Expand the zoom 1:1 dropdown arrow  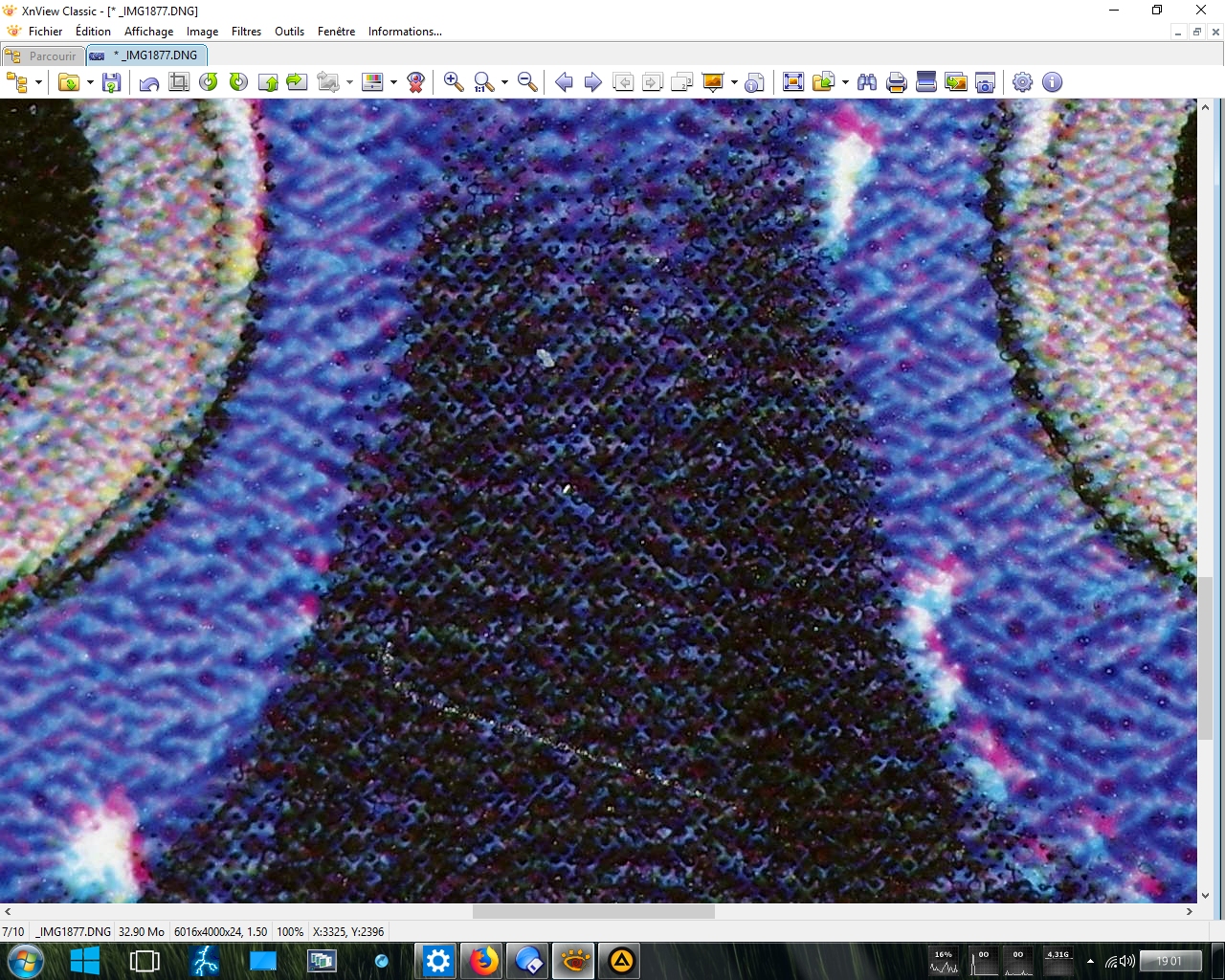click(504, 82)
